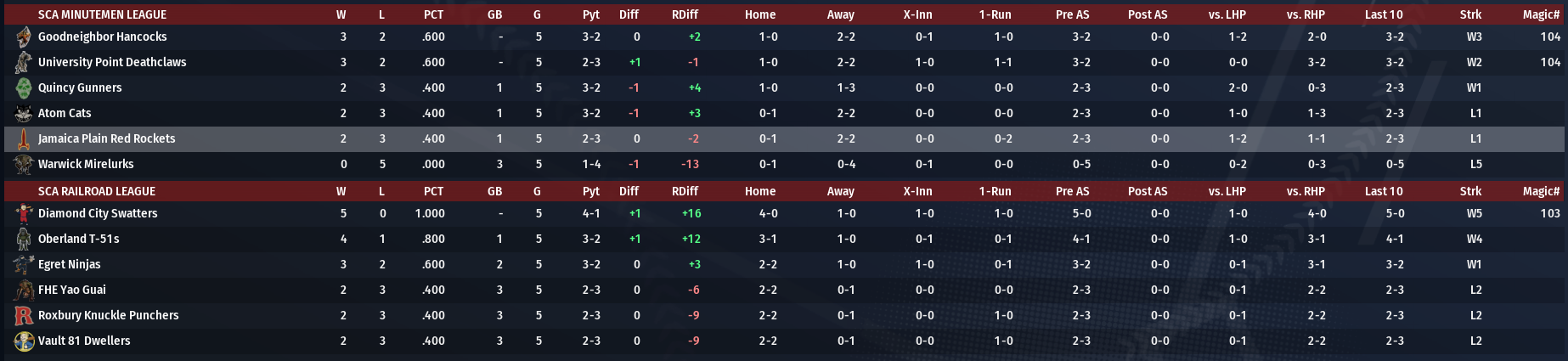Sort Minutemen League by RDiff column
The height and width of the screenshot is (361, 1568).
685,14
